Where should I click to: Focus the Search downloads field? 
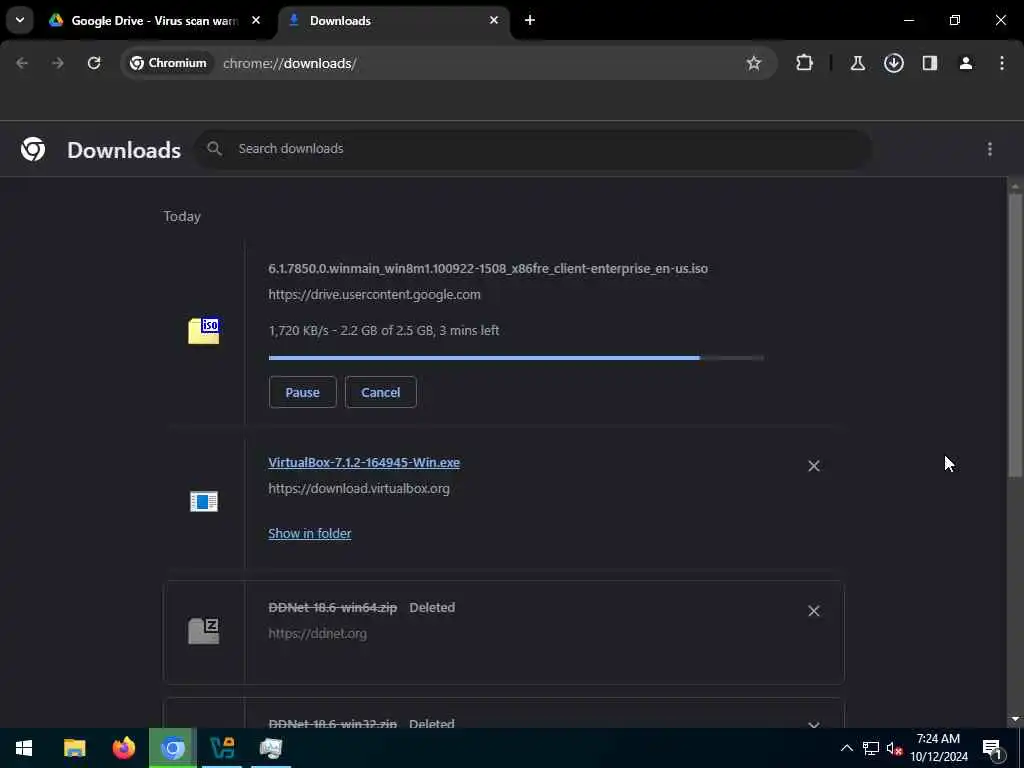532,149
